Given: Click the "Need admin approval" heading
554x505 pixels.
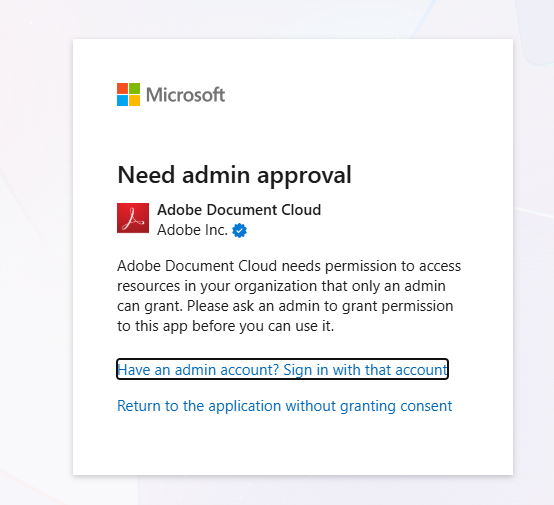Looking at the screenshot, I should [x=234, y=175].
